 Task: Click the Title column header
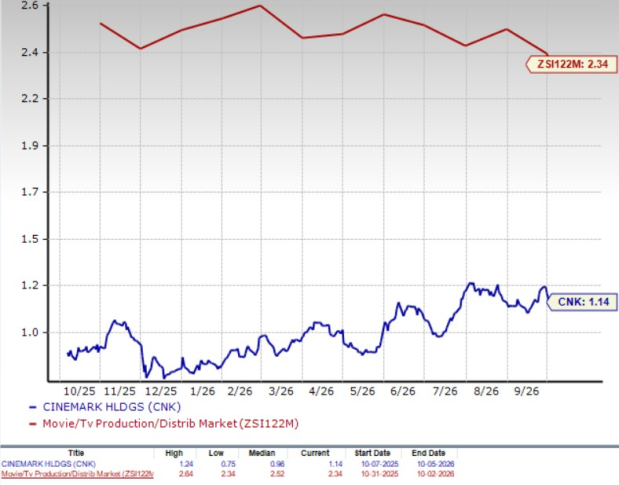[x=76, y=453]
